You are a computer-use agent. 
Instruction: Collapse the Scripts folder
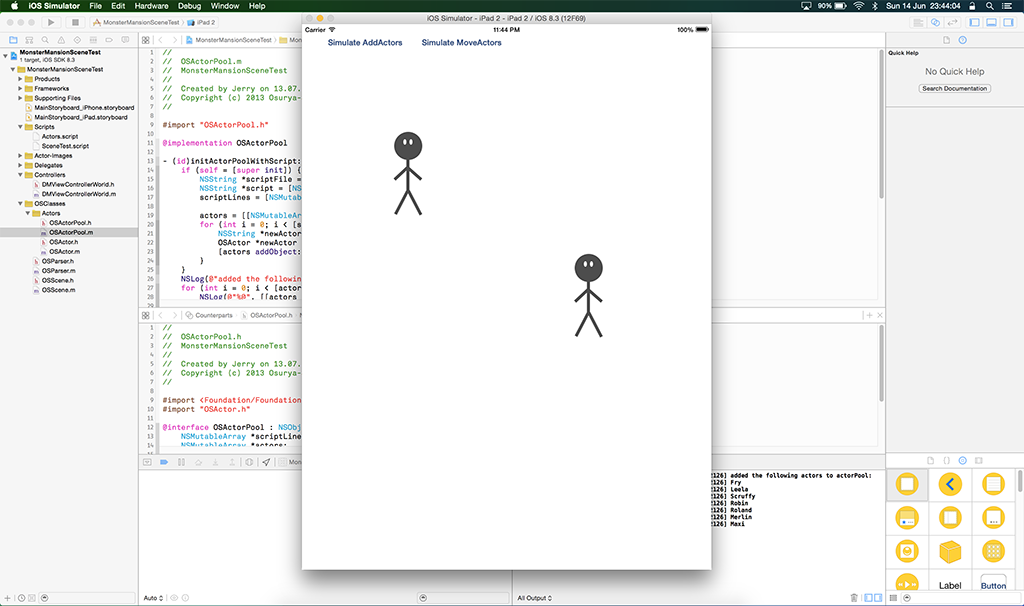[x=20, y=127]
